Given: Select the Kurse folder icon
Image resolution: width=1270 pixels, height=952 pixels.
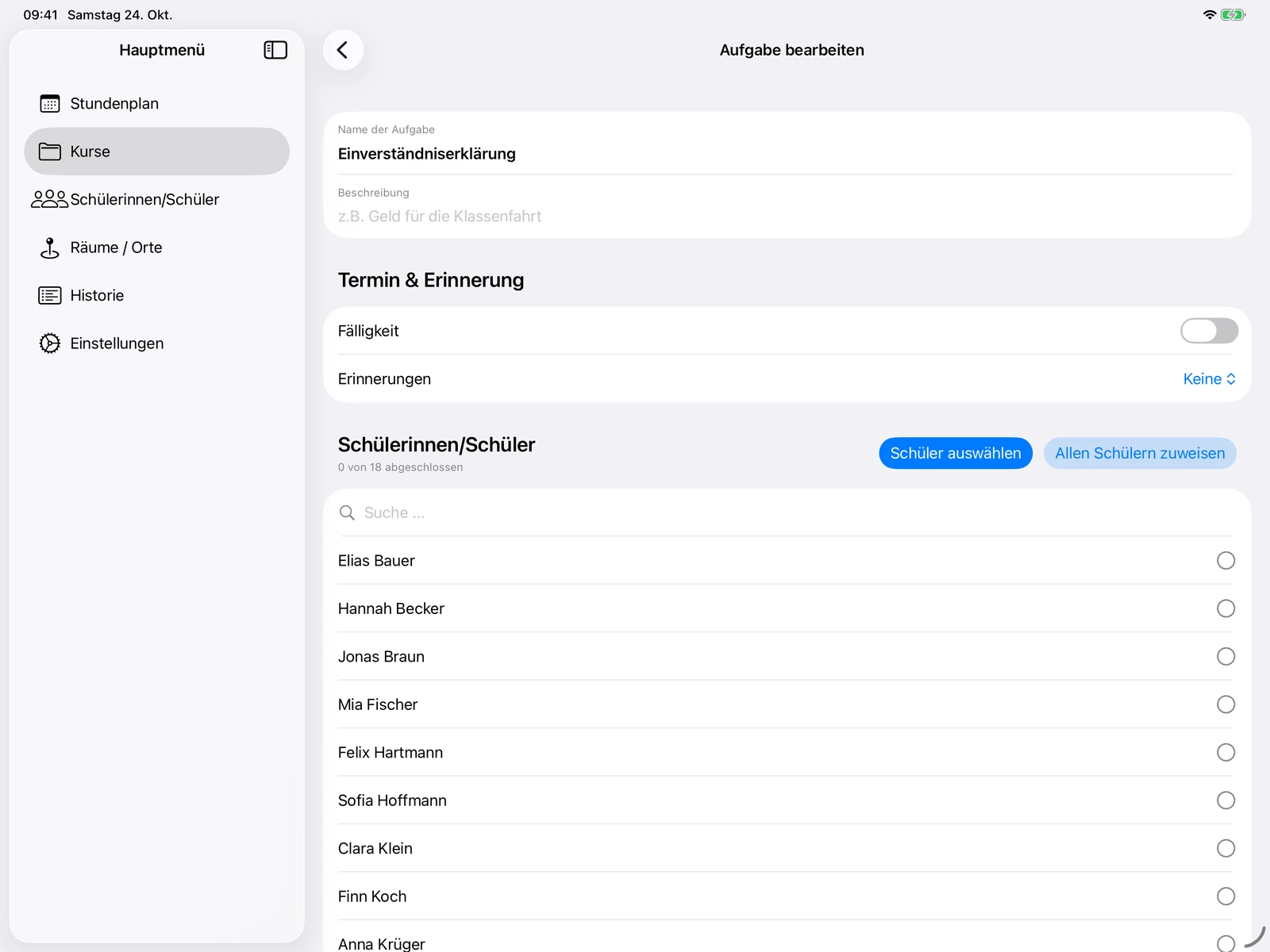Looking at the screenshot, I should 50,152.
